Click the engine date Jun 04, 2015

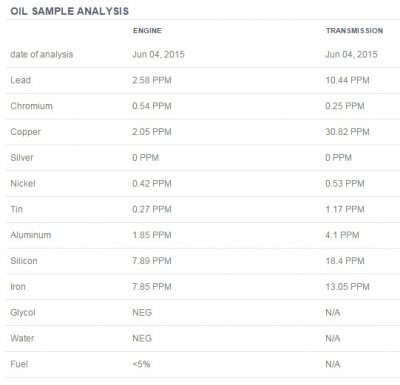[158, 54]
